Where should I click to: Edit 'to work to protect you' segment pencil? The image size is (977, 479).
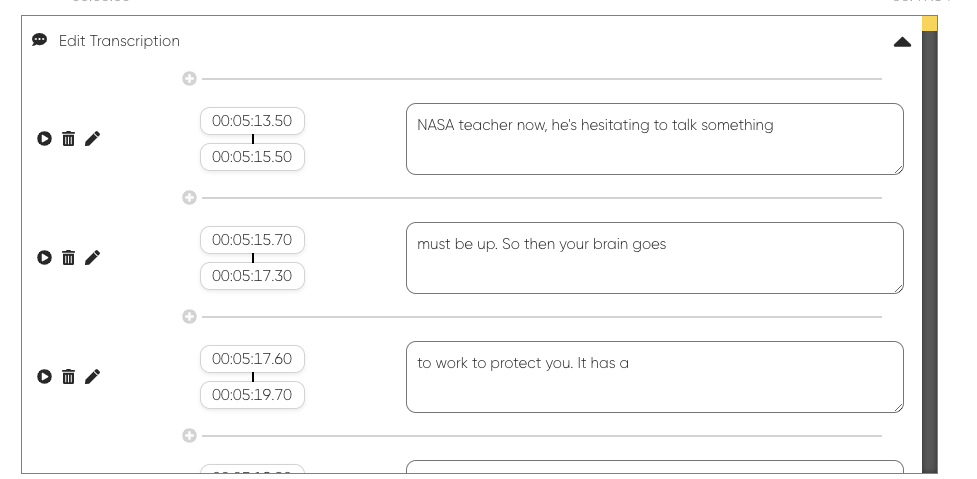point(92,377)
